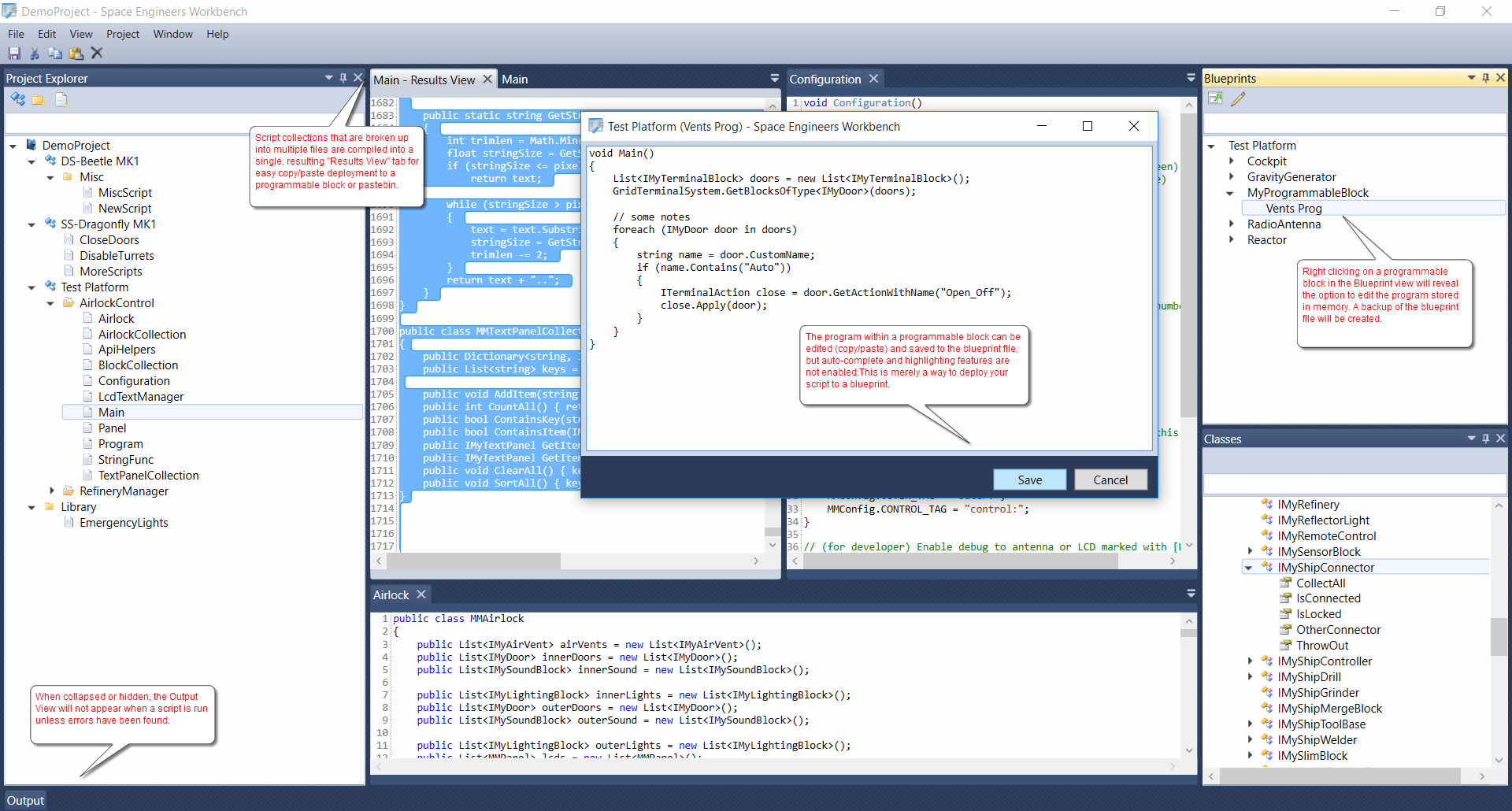Click the Results View horizontal scrollbar thumb
Screen dimensions: 1512x811
click(x=472, y=561)
